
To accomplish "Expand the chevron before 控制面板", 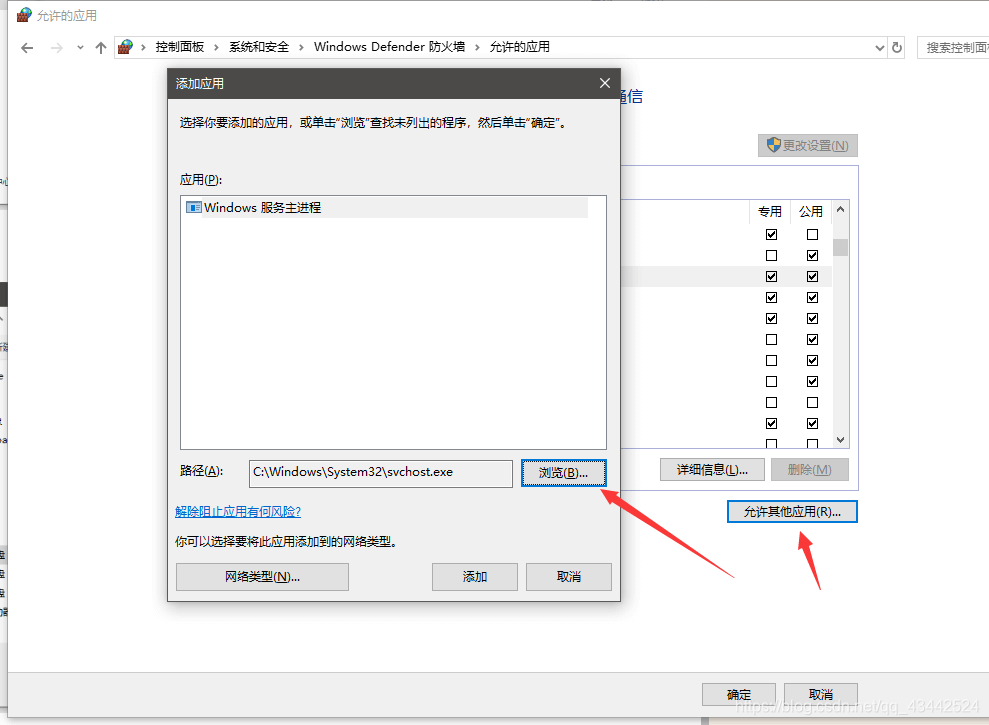I will tap(143, 47).
